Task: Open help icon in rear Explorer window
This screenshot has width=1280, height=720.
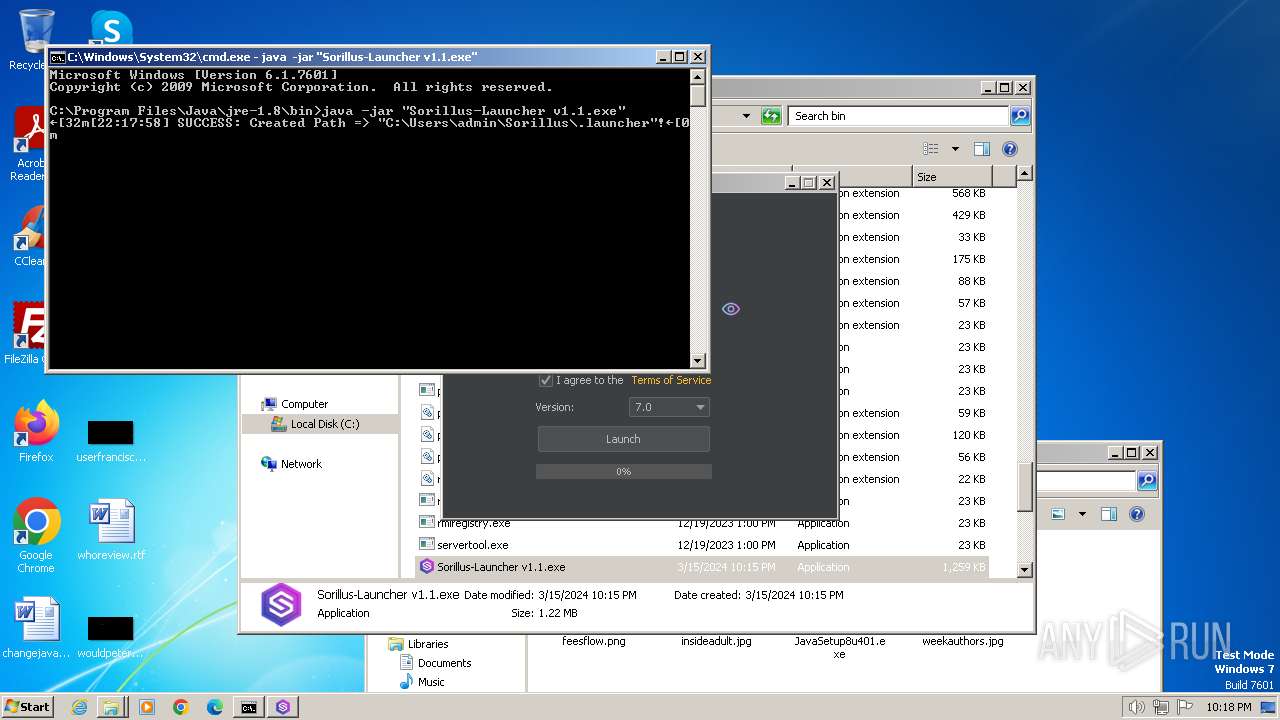Action: (x=1137, y=514)
